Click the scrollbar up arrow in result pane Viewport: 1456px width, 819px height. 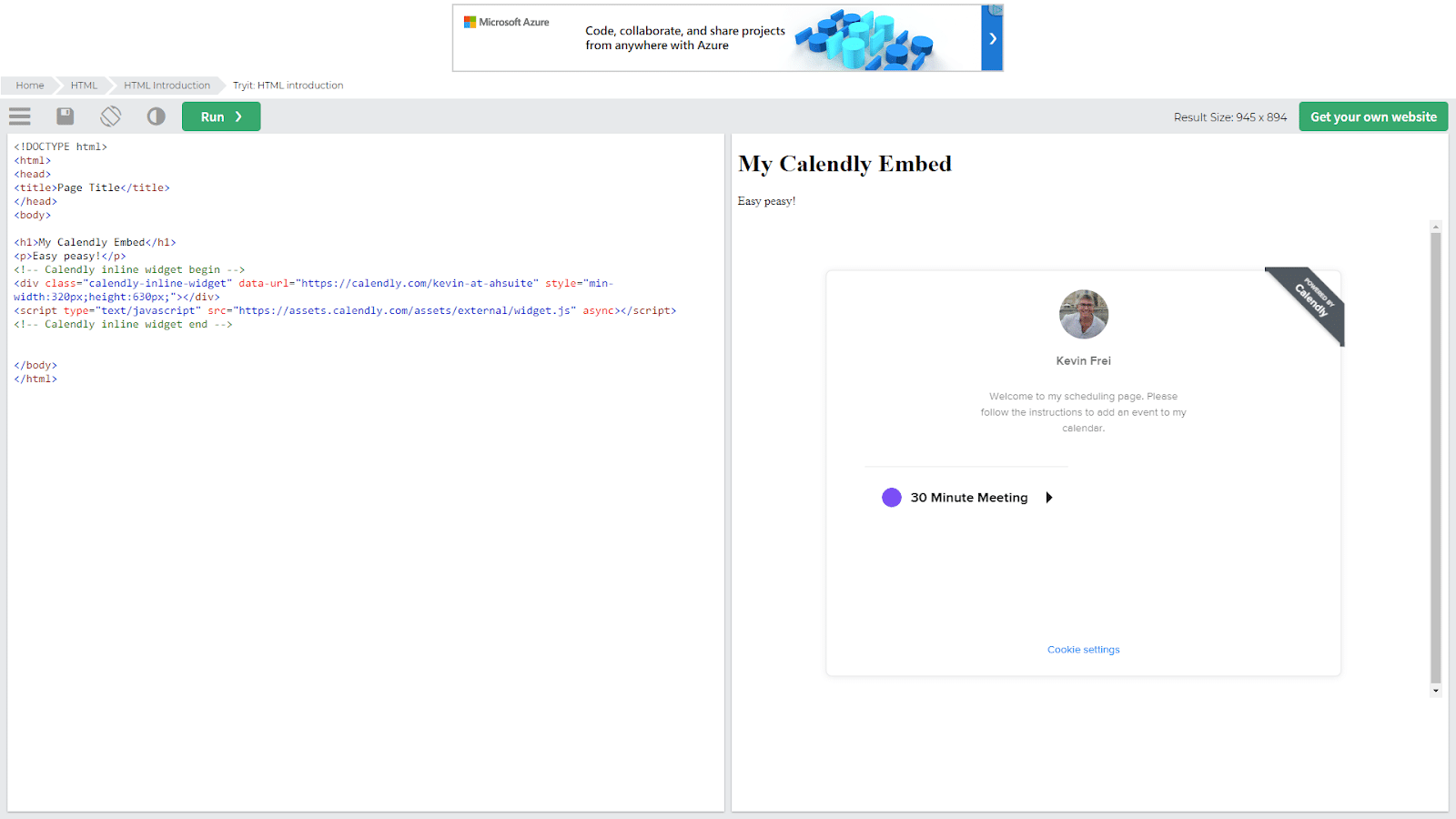[x=1436, y=227]
